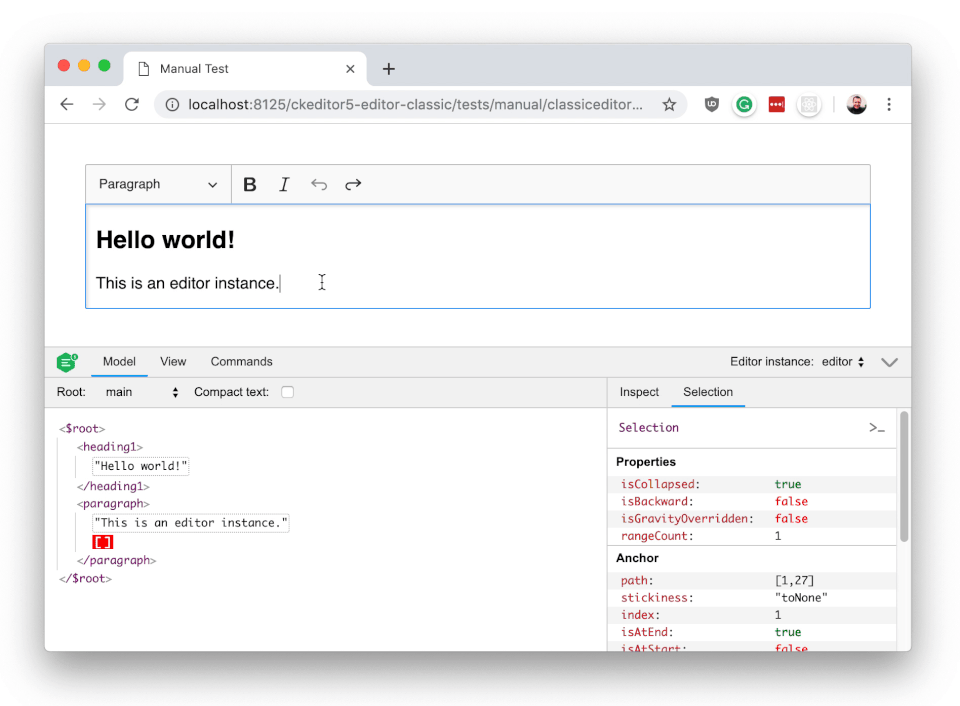
Task: Switch to the View tab
Action: pyautogui.click(x=173, y=362)
